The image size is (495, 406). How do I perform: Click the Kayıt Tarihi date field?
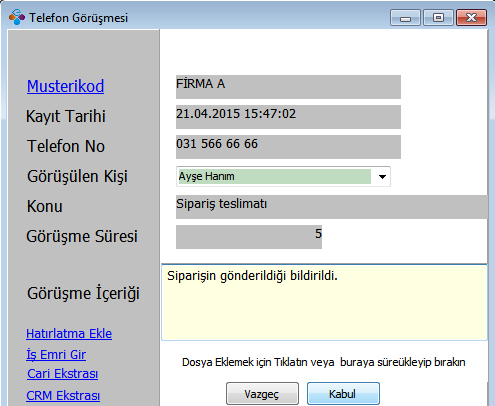(x=288, y=117)
